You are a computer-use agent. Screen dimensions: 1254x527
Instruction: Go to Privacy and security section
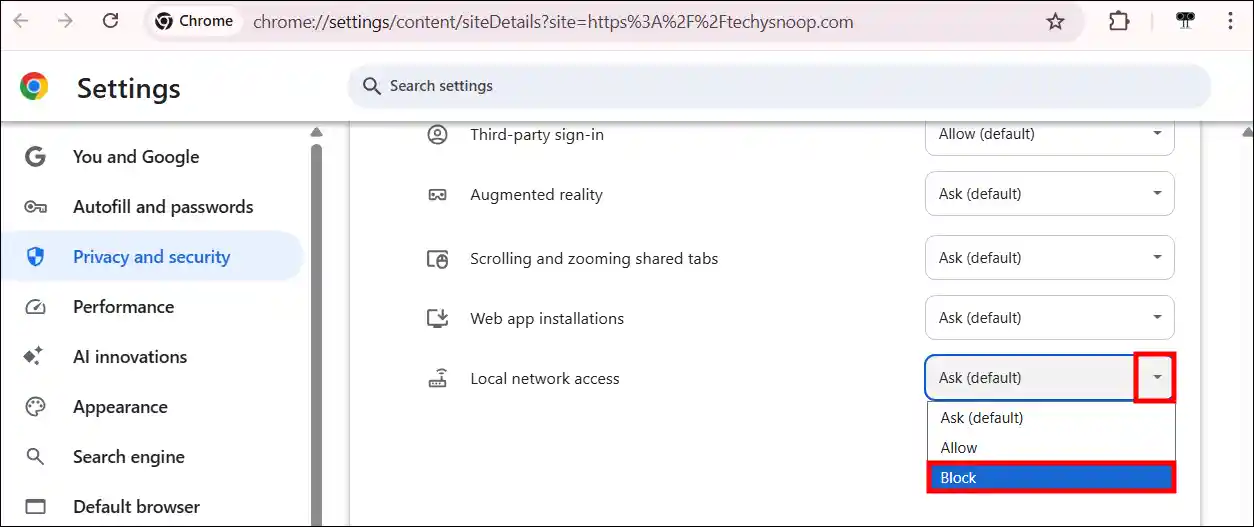(x=152, y=257)
